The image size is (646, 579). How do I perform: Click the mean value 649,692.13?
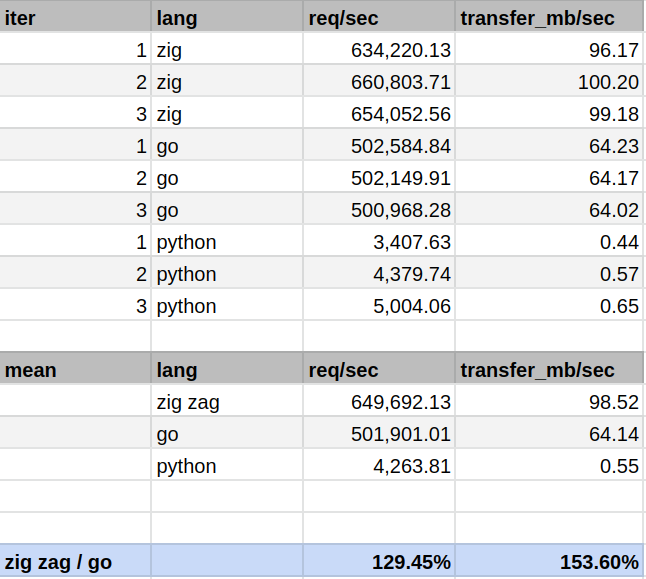click(378, 402)
